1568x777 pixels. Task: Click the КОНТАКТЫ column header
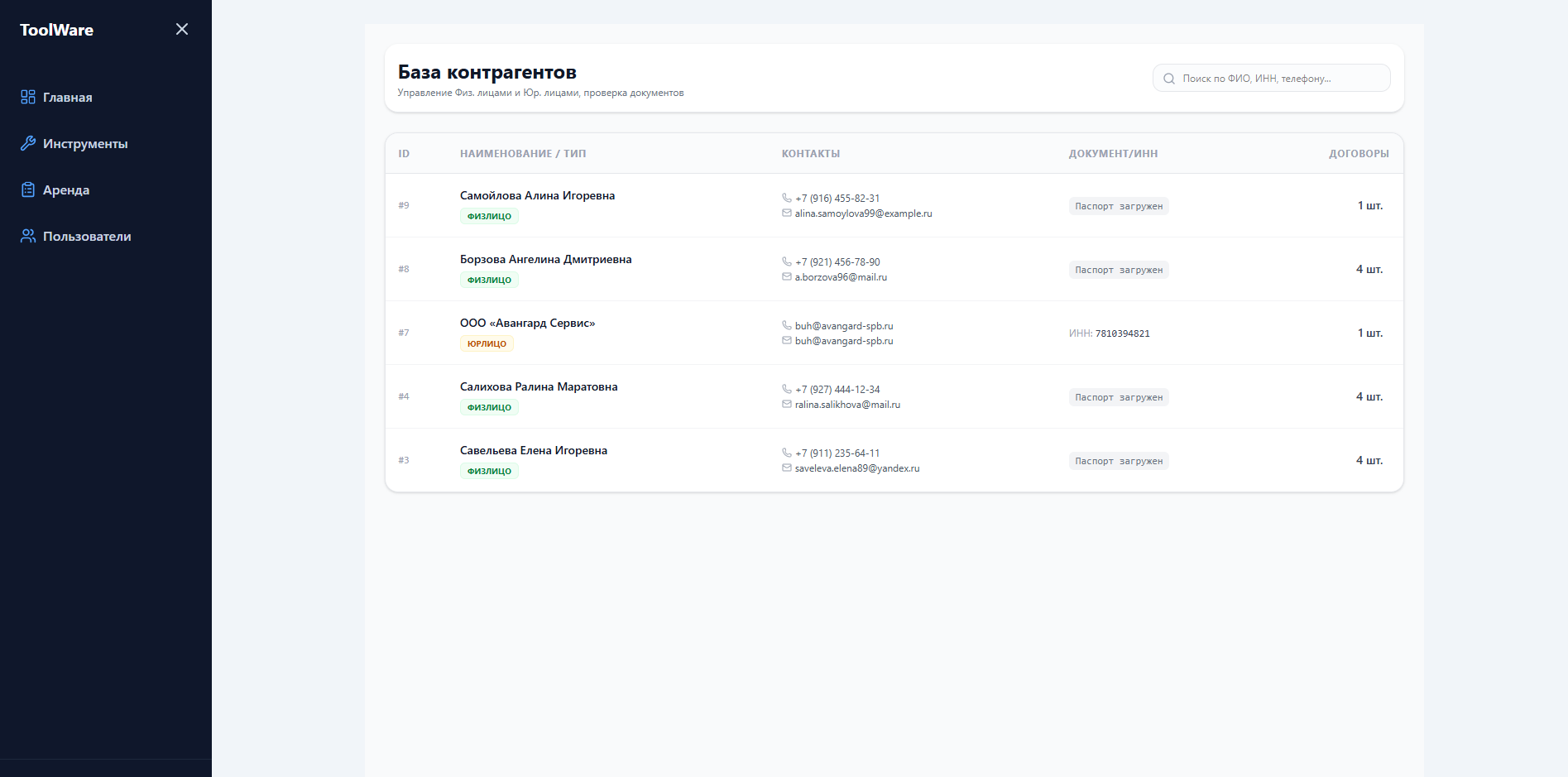tap(811, 154)
